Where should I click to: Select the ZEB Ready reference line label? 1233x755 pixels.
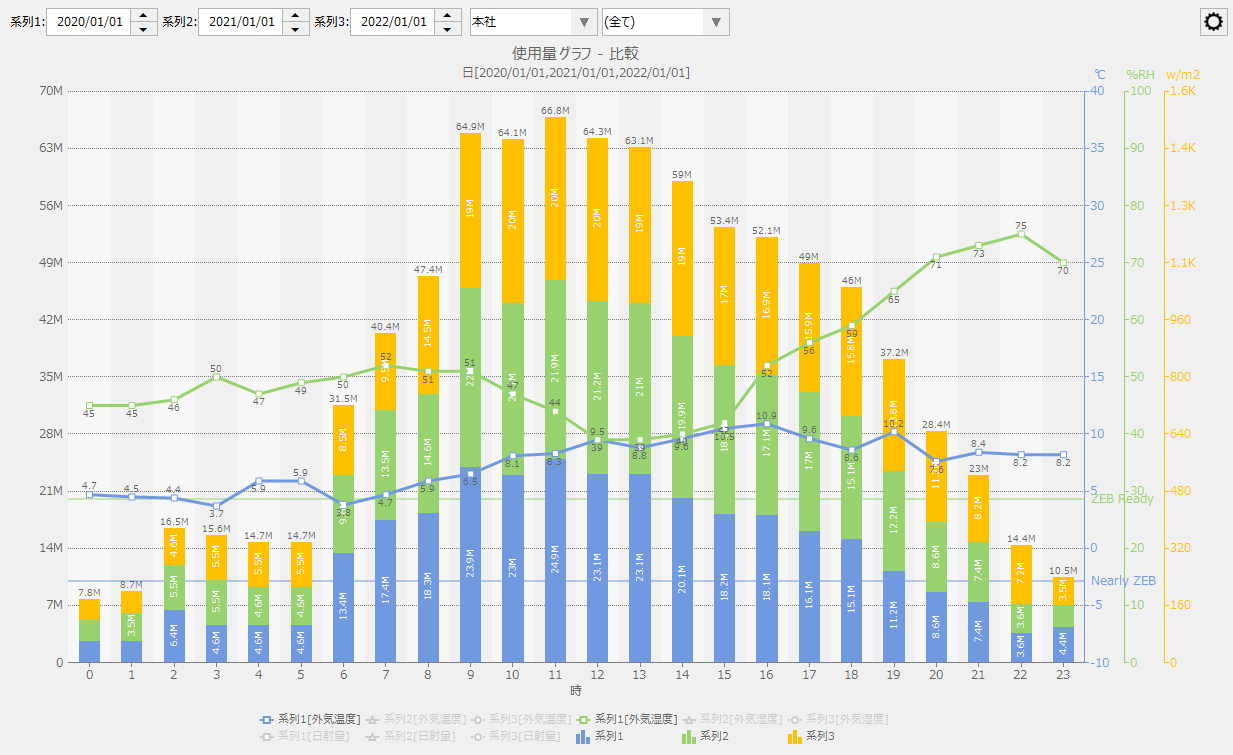pyautogui.click(x=1121, y=499)
